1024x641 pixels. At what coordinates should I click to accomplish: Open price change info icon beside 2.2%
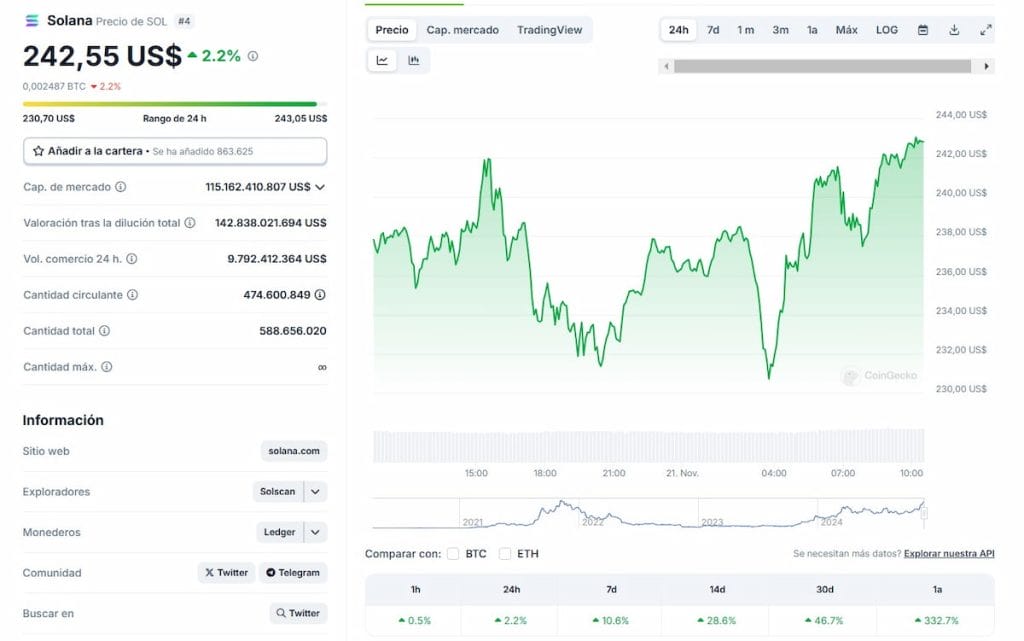(x=253, y=56)
